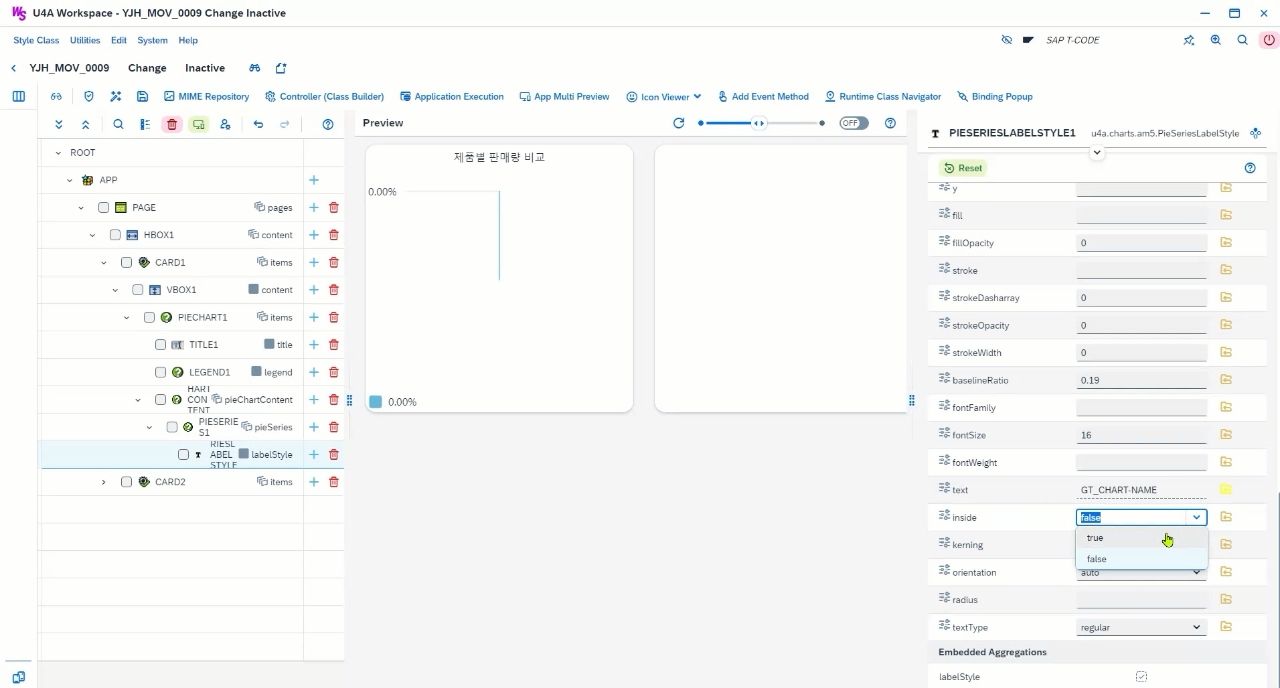
Task: Select 'false' in the inside dropdown list
Action: (x=1141, y=559)
